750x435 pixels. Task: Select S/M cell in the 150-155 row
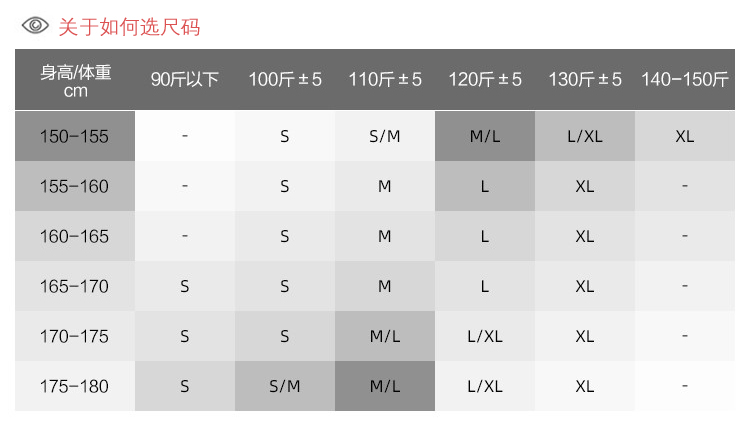pos(385,136)
